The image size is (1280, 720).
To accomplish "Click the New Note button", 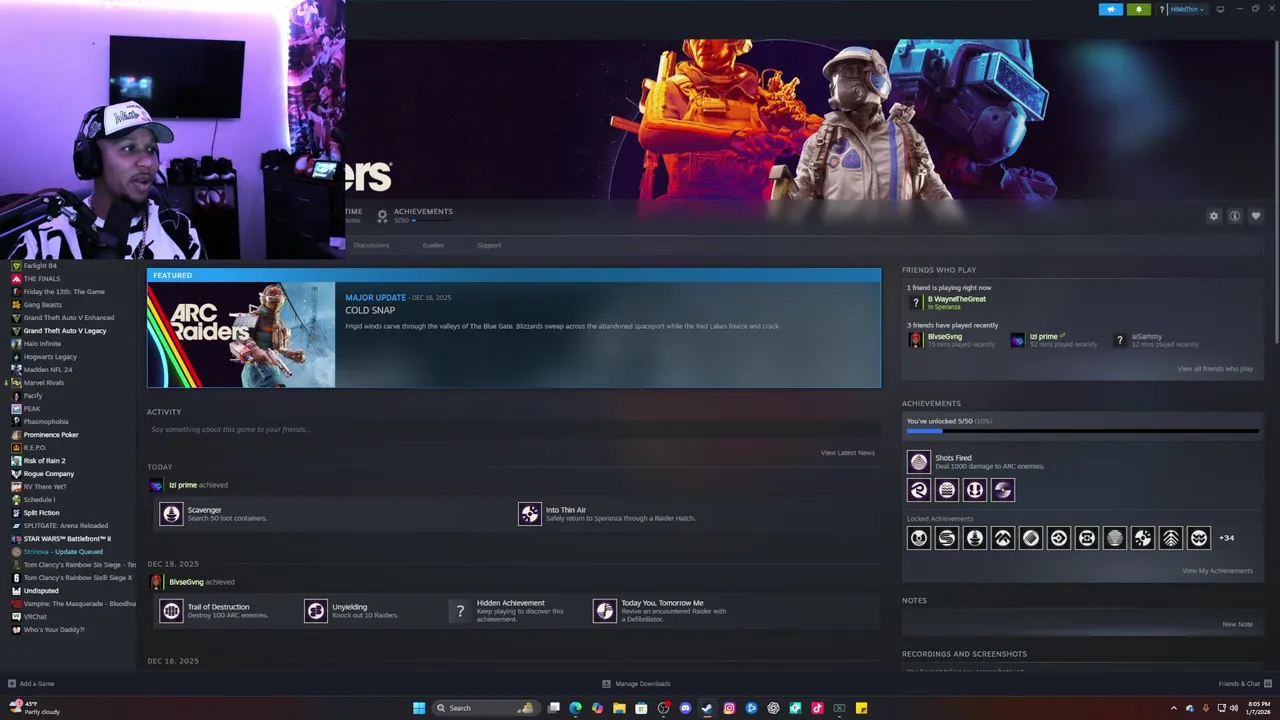I will pos(1237,624).
